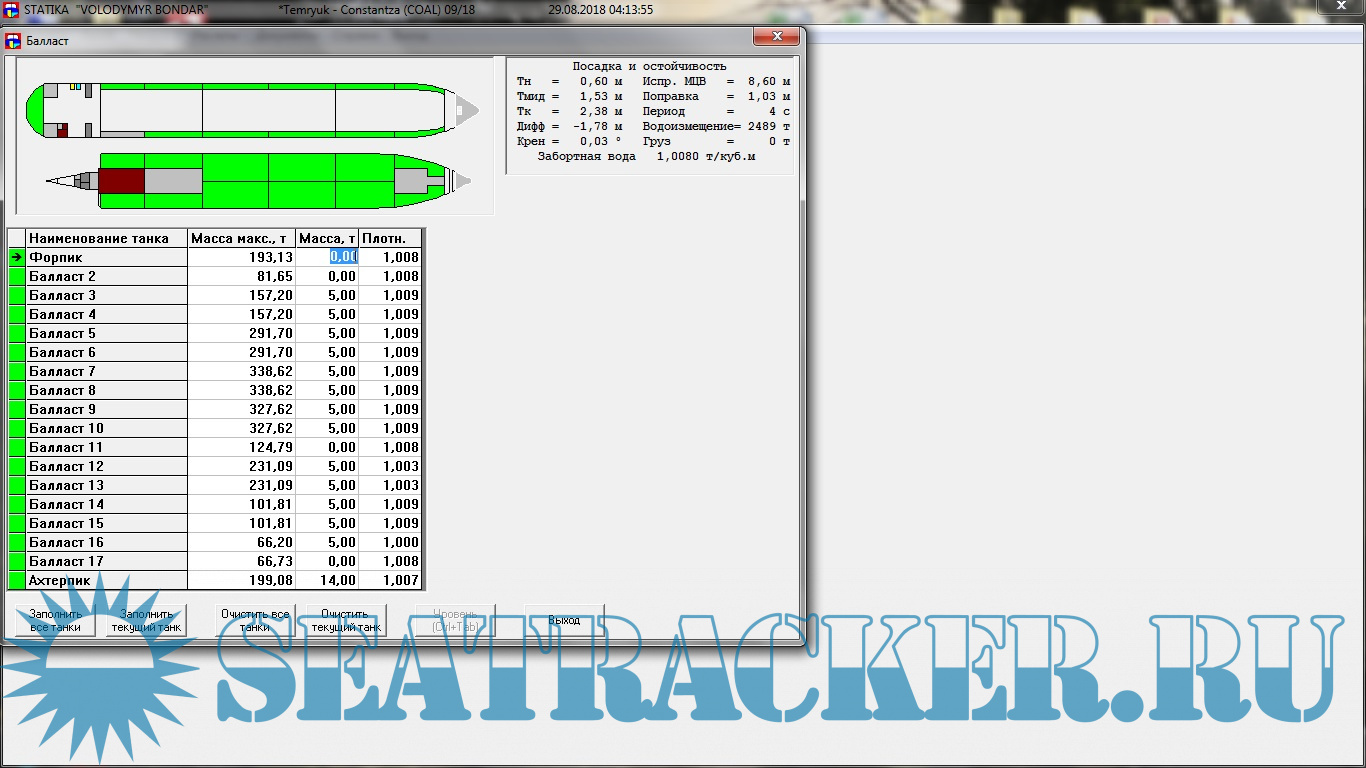1366x768 pixels.
Task: Click green status square beside Балласт 7
Action: 17,371
